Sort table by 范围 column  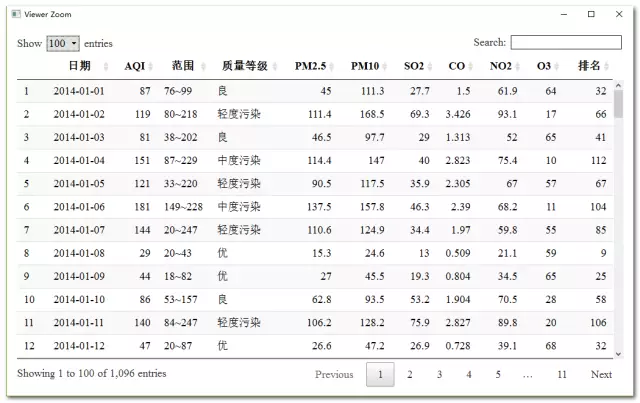click(183, 66)
